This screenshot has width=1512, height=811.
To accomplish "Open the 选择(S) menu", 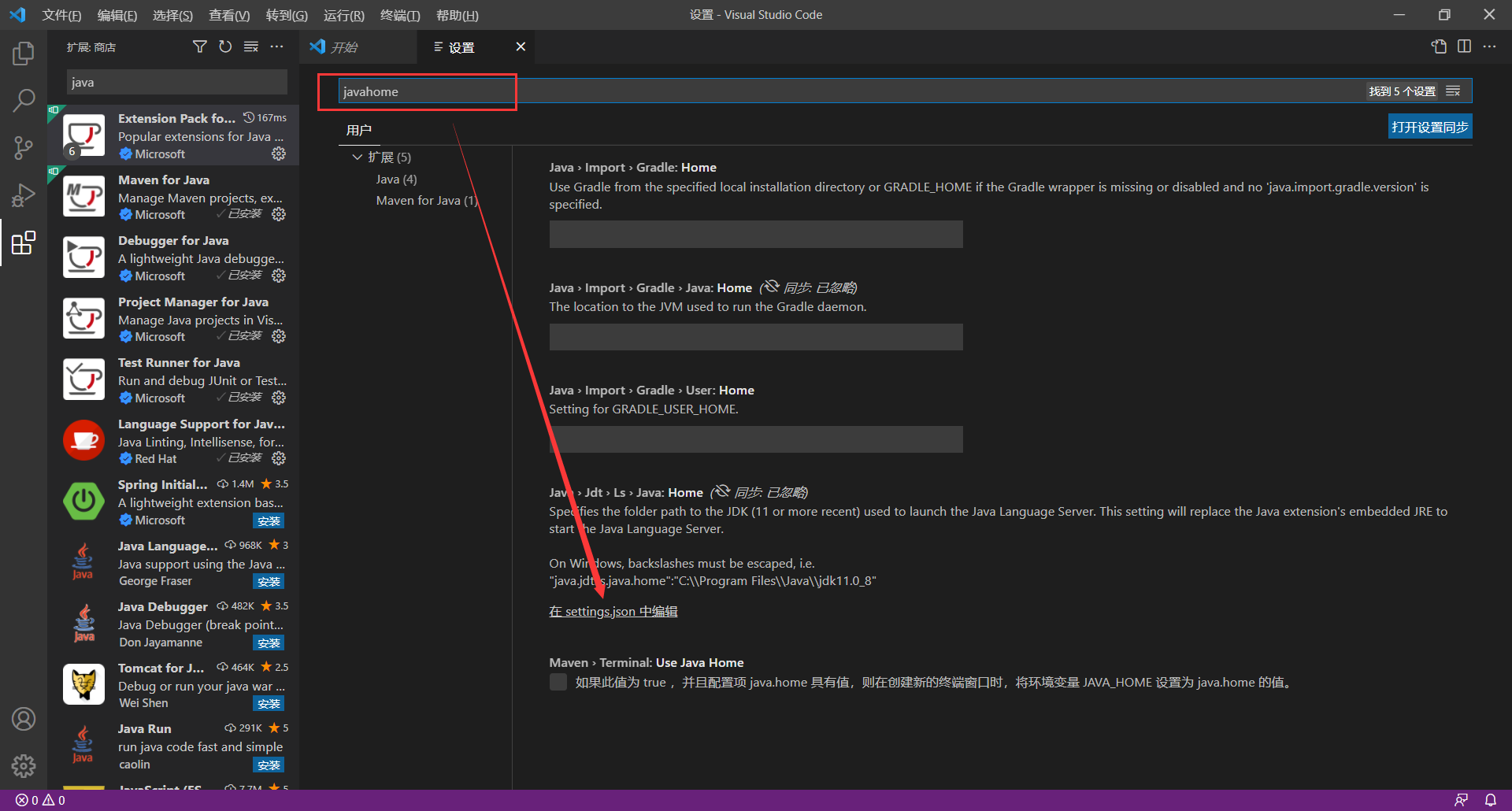I will tap(172, 15).
